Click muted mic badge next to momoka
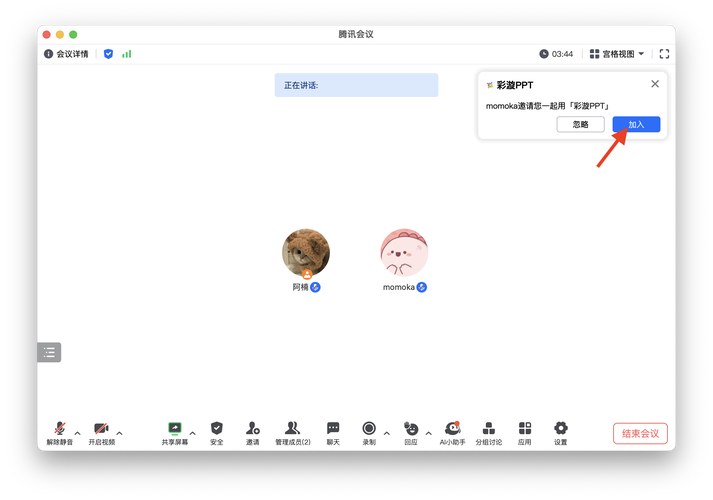 tap(422, 287)
